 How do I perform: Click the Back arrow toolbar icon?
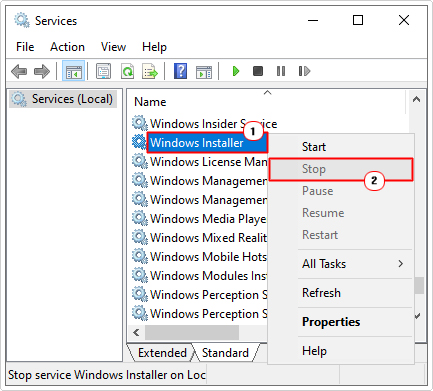(x=19, y=71)
